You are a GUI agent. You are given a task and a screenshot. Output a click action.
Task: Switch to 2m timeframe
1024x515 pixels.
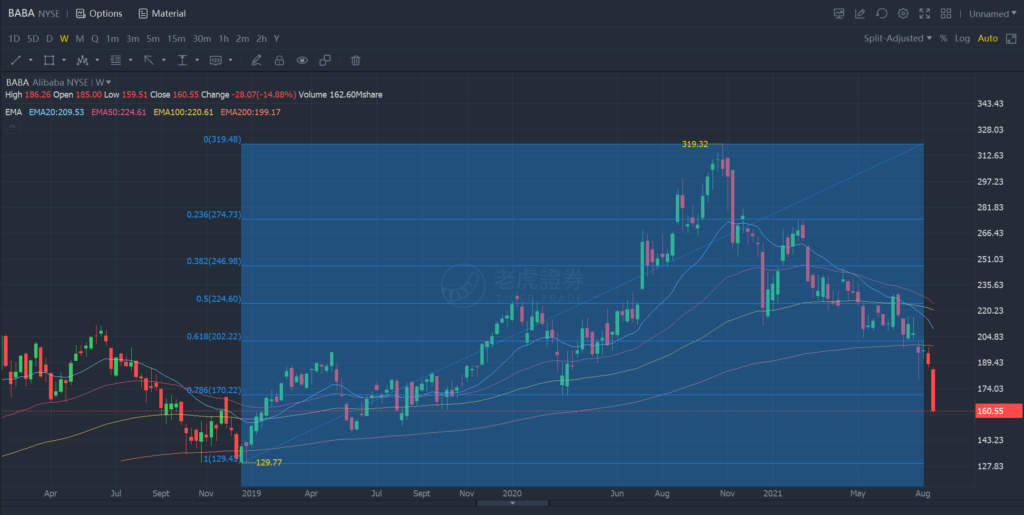coord(242,39)
